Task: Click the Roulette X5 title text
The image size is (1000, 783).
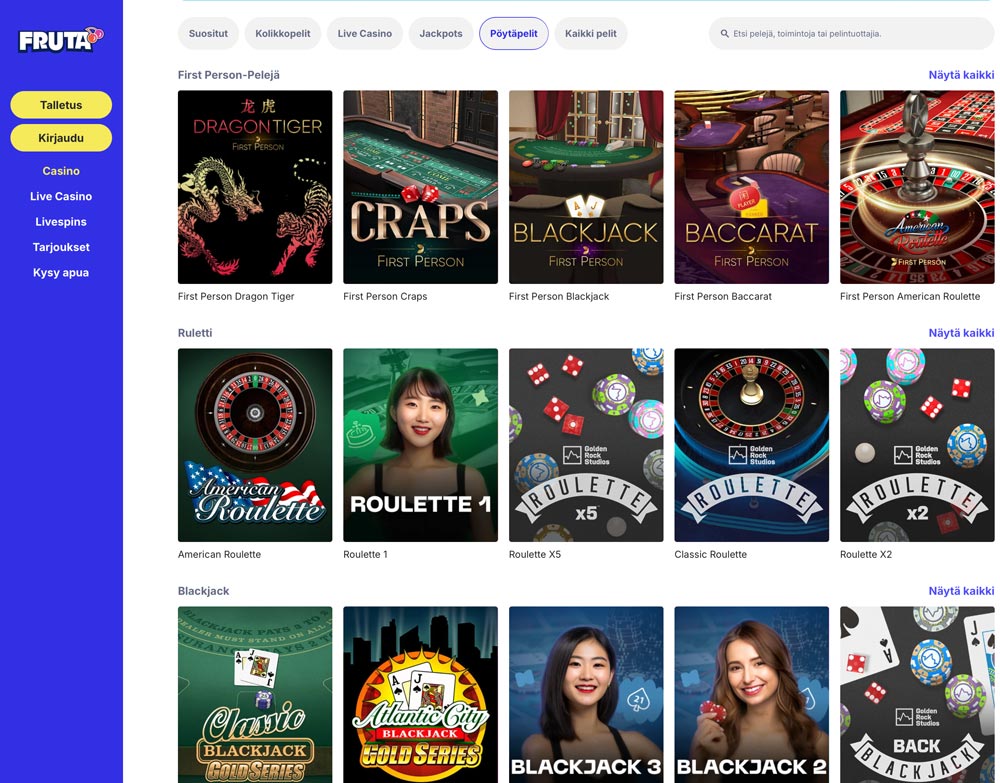Action: (535, 555)
